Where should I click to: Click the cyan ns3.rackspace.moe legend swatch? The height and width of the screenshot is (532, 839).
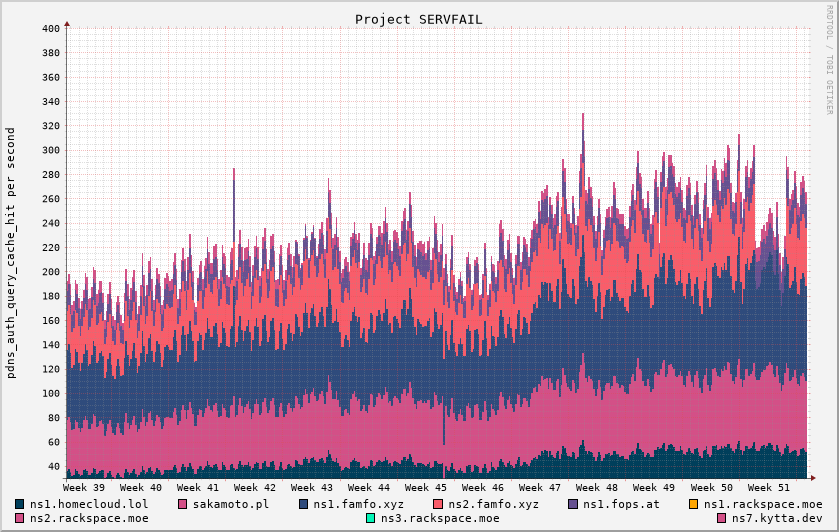[371, 518]
